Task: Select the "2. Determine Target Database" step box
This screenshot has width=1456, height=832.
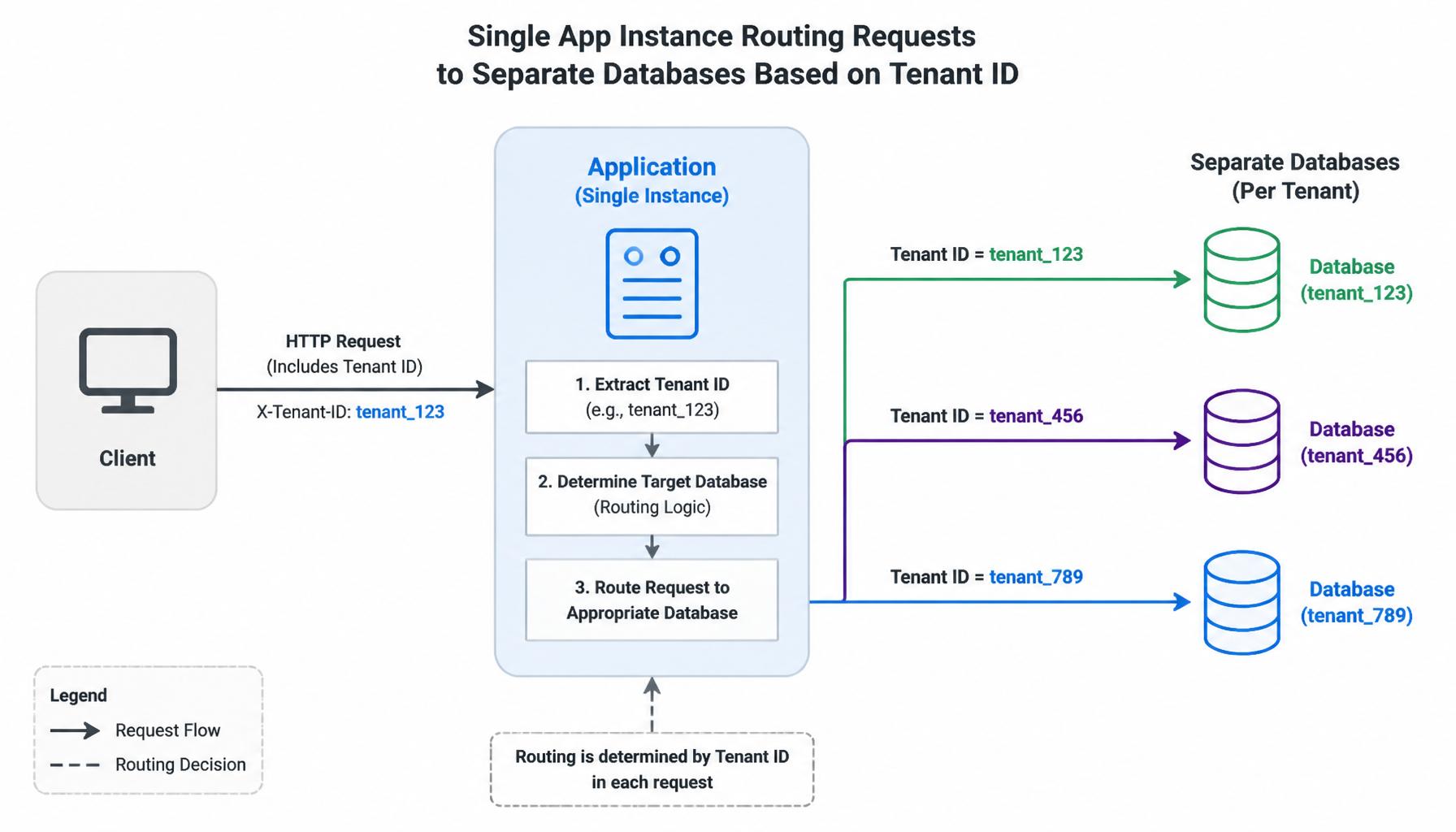Action: point(652,496)
